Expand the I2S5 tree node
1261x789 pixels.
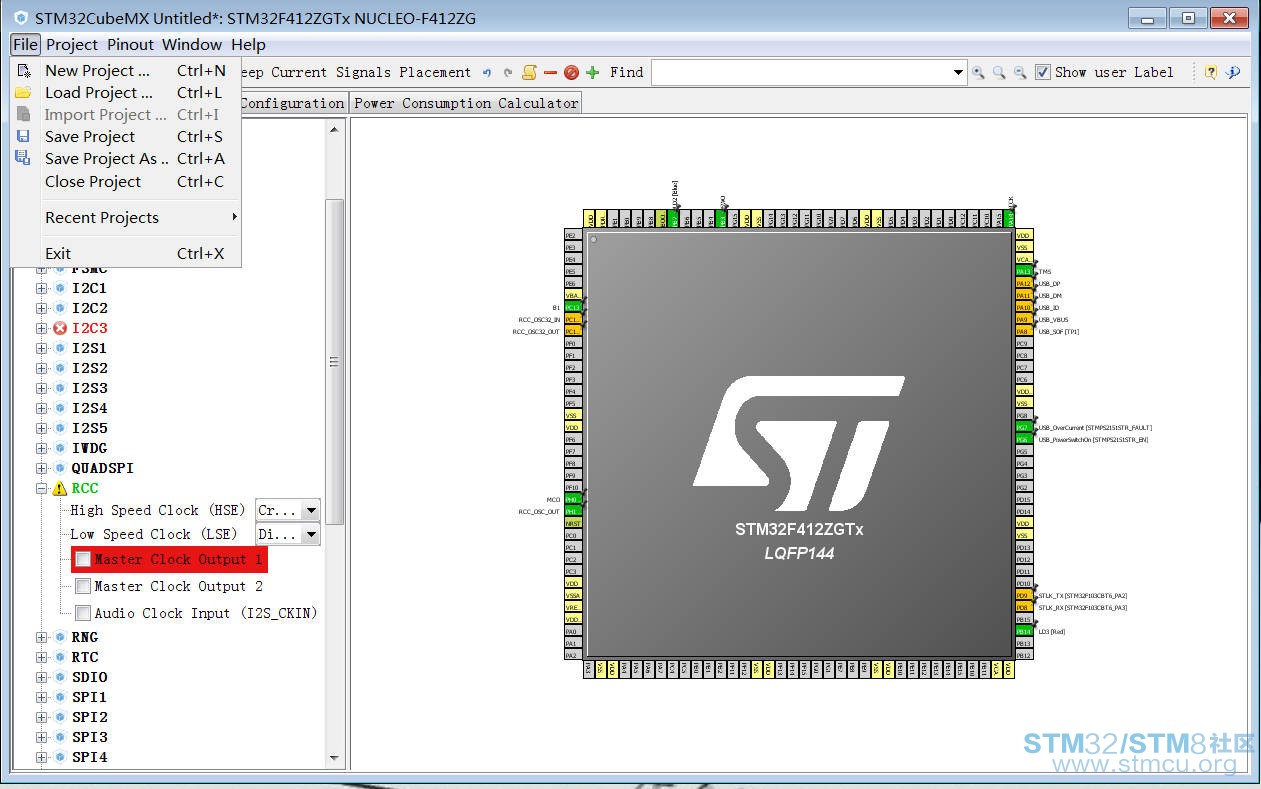coord(42,428)
